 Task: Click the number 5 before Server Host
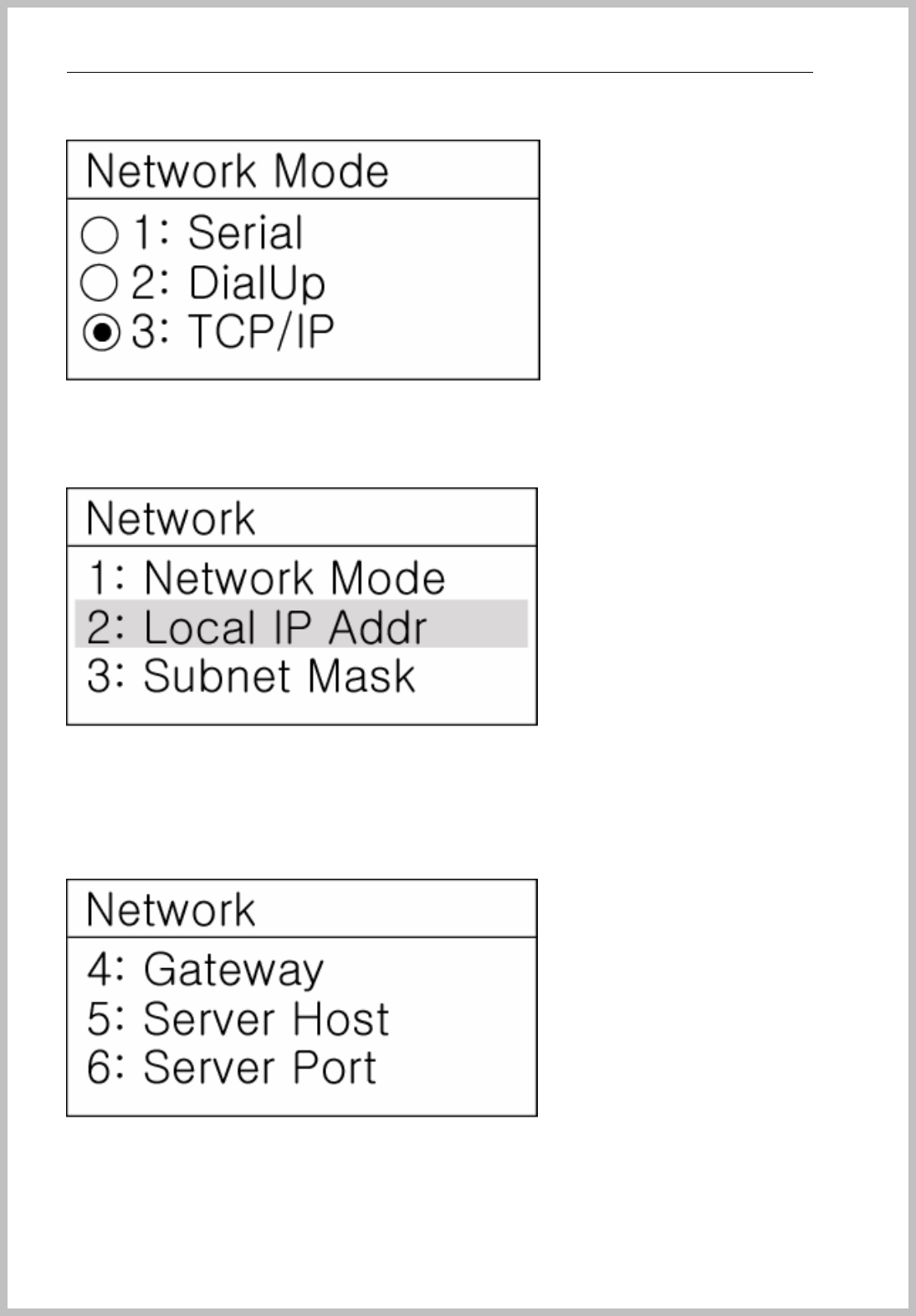pyautogui.click(x=100, y=1019)
